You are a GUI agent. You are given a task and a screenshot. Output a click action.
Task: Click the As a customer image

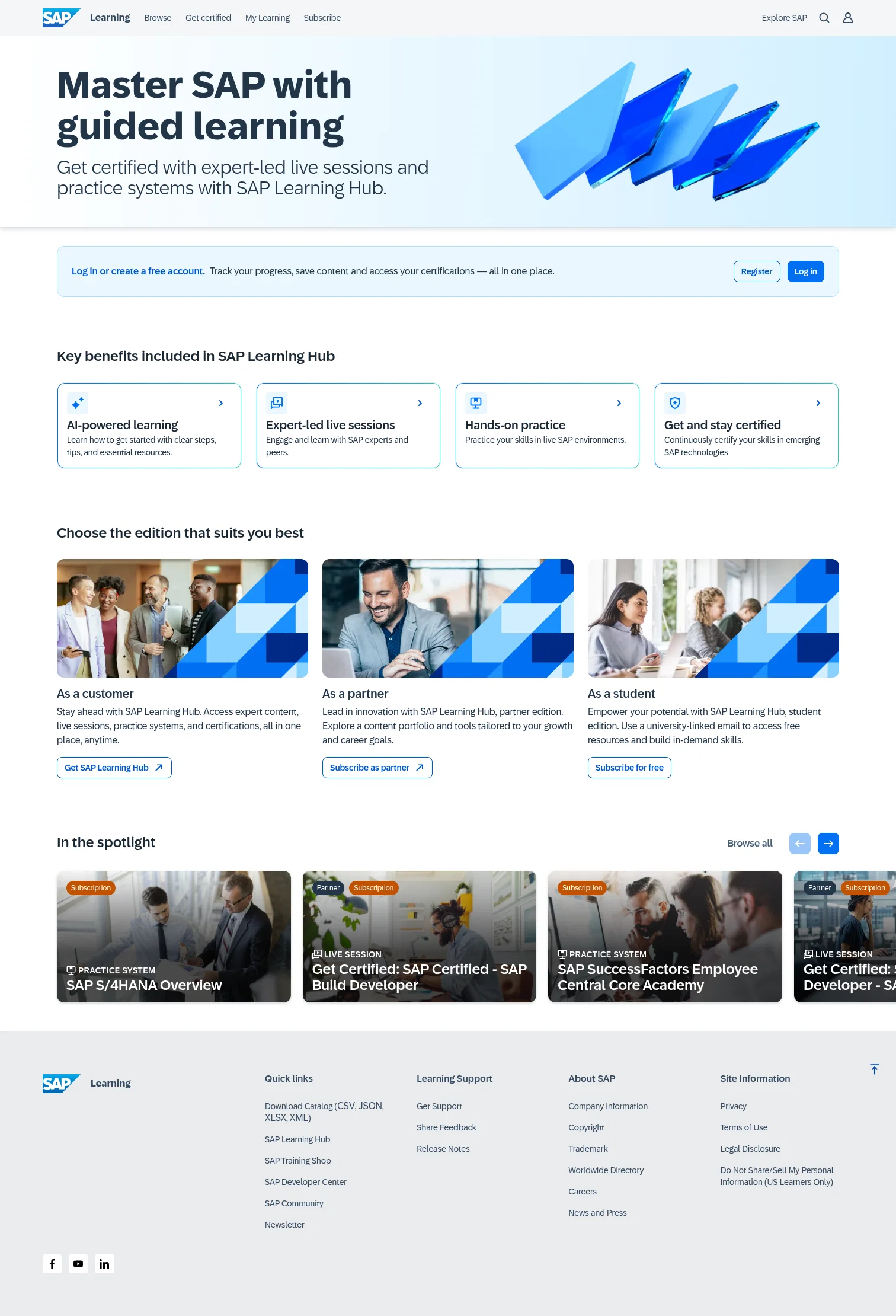[x=183, y=618]
